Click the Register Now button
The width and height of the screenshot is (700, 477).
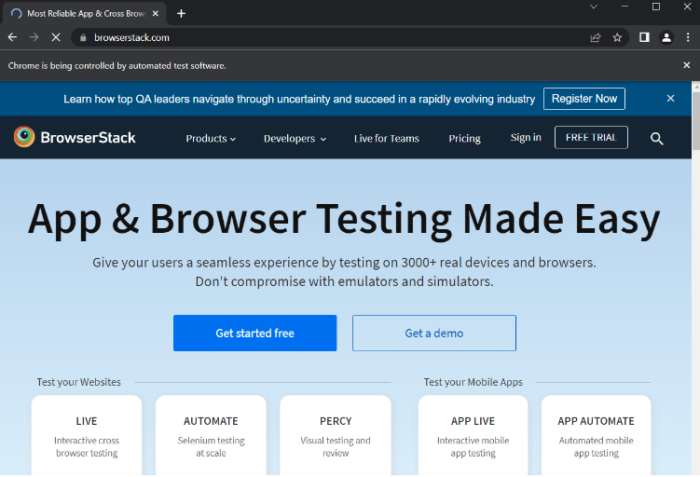pyautogui.click(x=584, y=99)
